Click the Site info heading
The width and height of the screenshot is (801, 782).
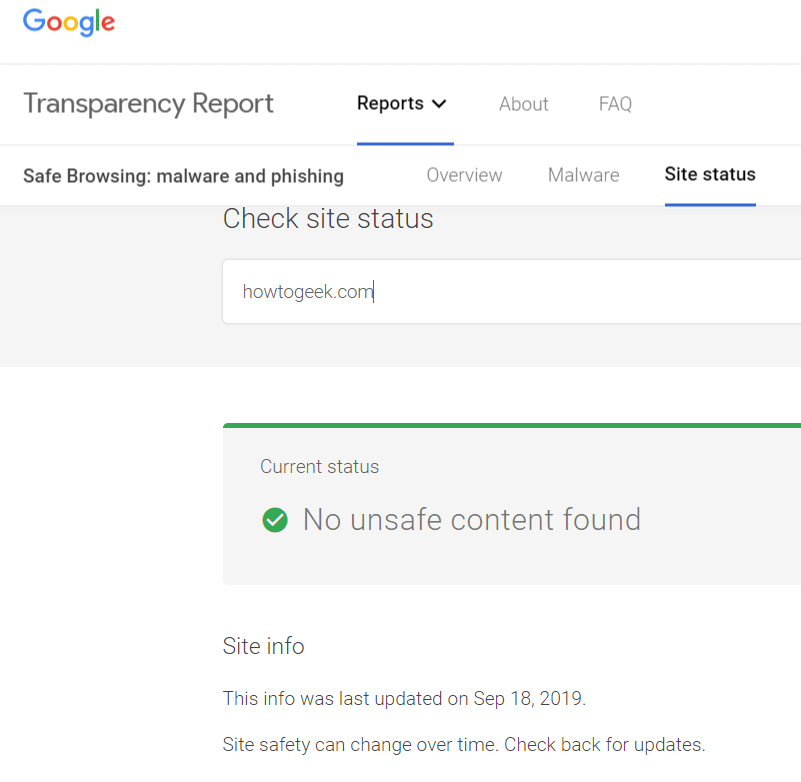264,646
